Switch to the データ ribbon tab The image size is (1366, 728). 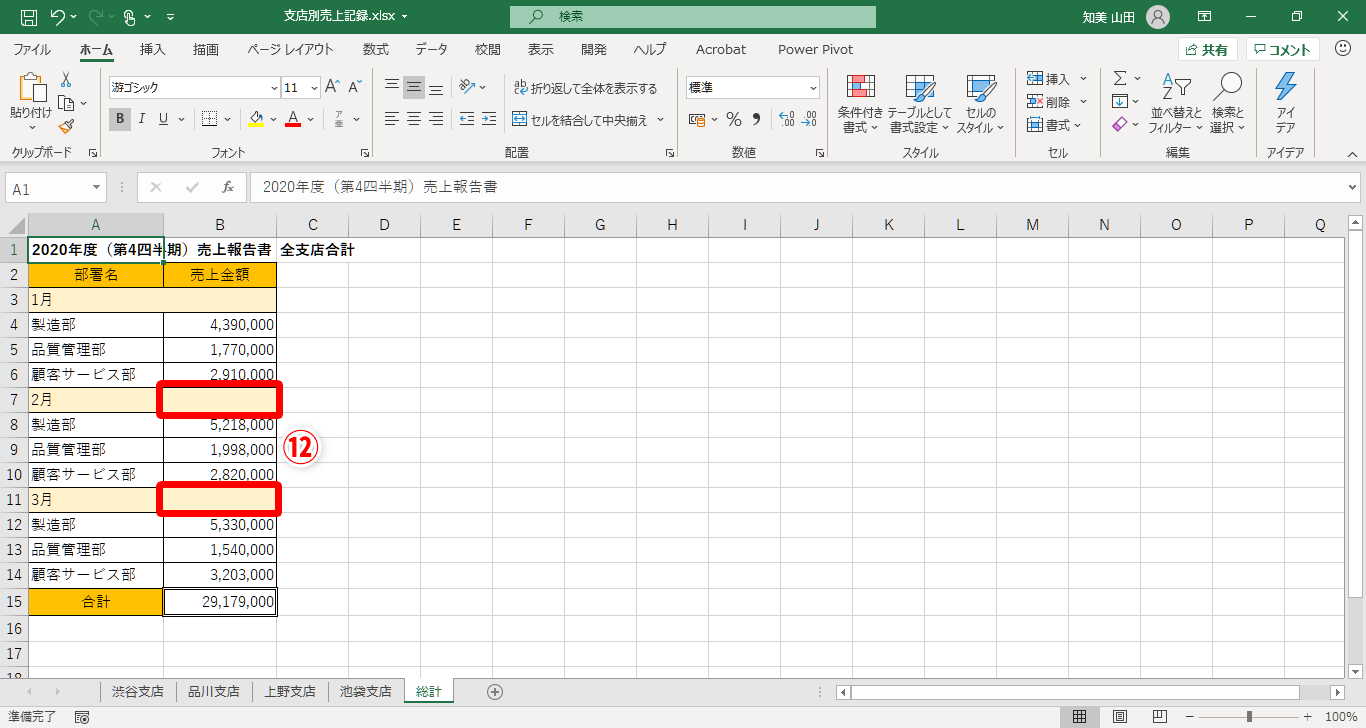click(432, 49)
